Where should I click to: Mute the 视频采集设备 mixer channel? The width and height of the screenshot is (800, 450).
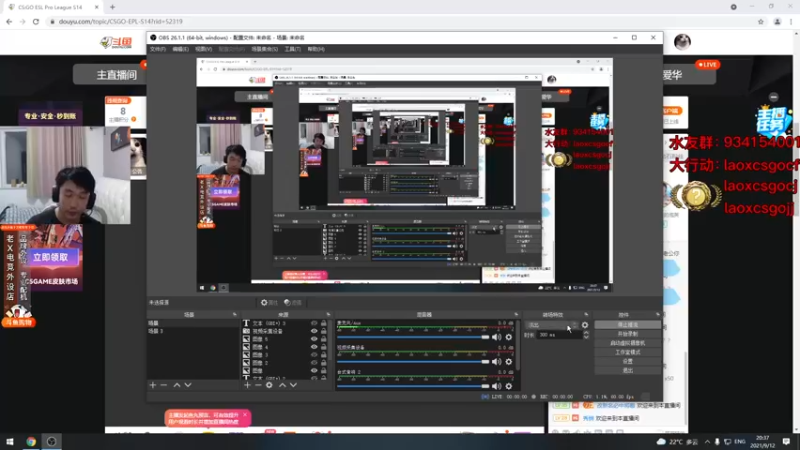point(496,361)
